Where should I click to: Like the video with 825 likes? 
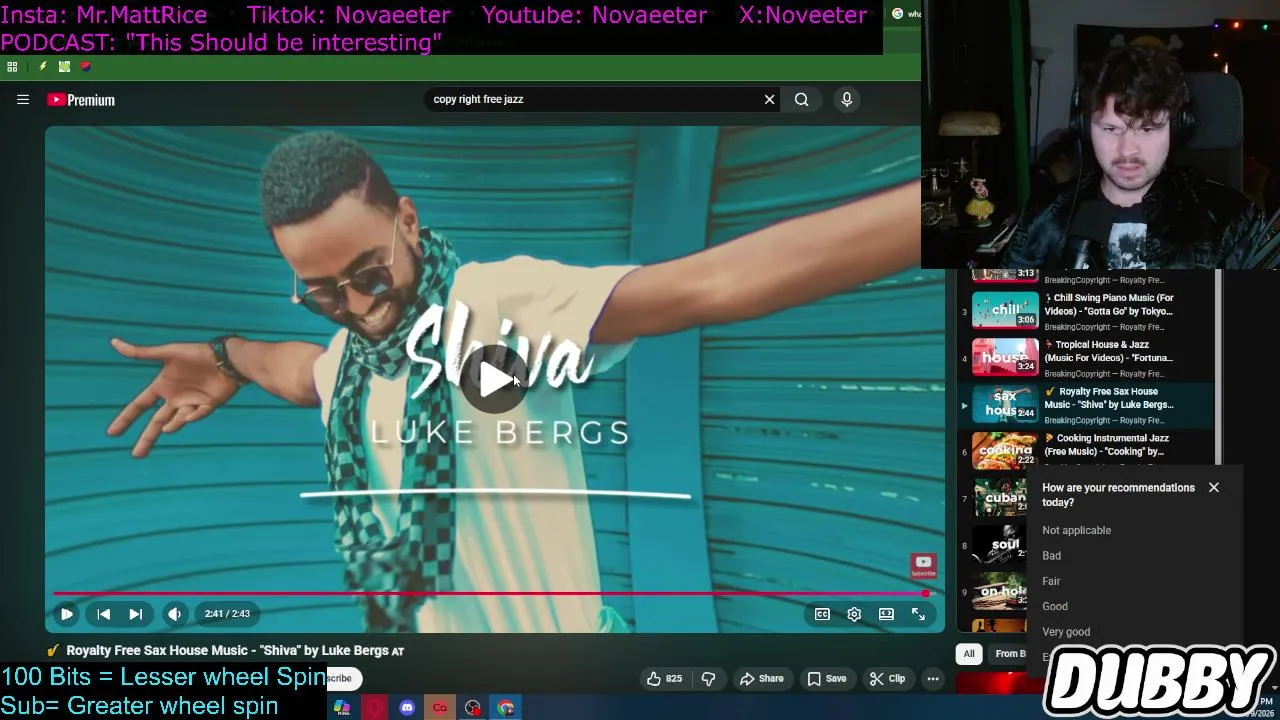(x=664, y=678)
